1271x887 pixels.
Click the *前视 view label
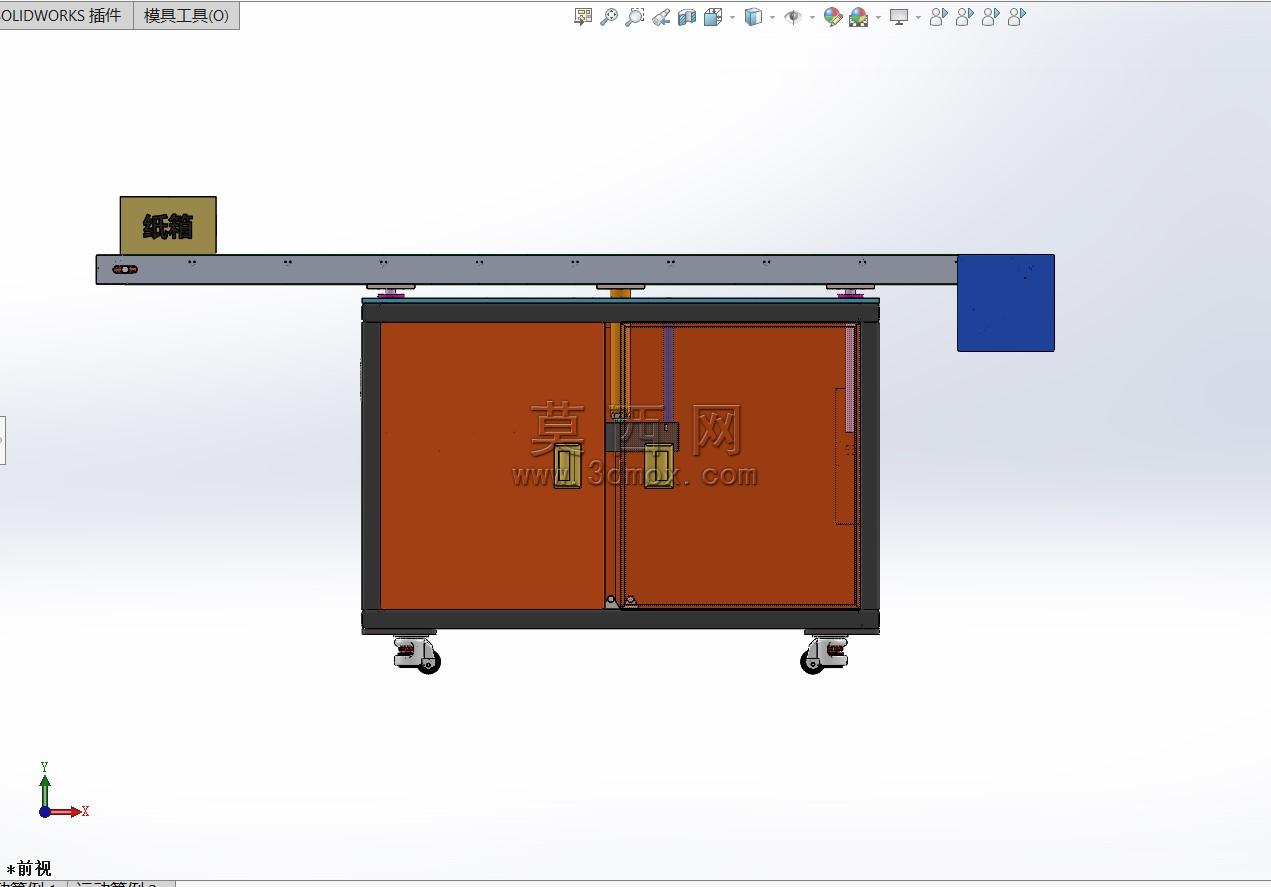tap(29, 868)
